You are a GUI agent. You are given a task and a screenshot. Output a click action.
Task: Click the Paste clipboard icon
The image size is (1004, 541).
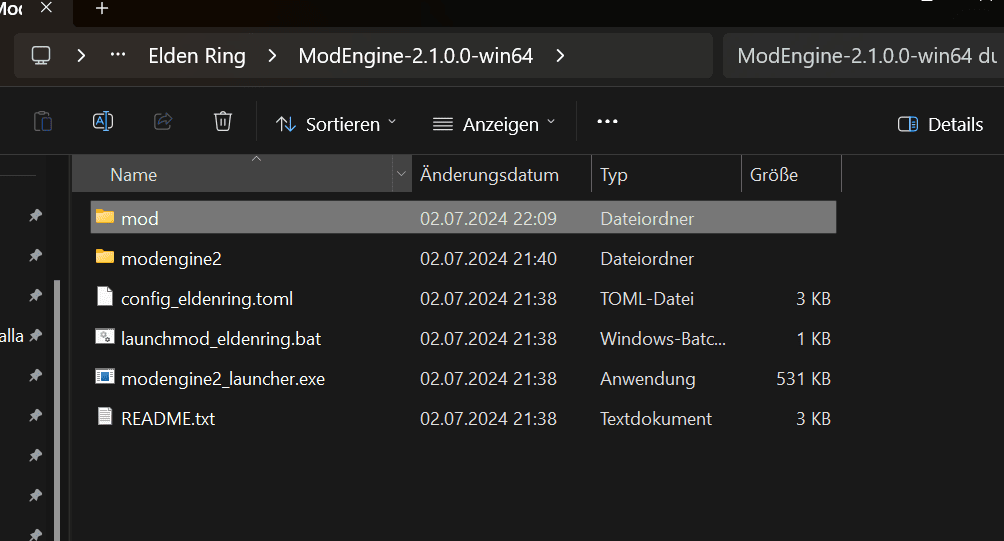point(43,121)
